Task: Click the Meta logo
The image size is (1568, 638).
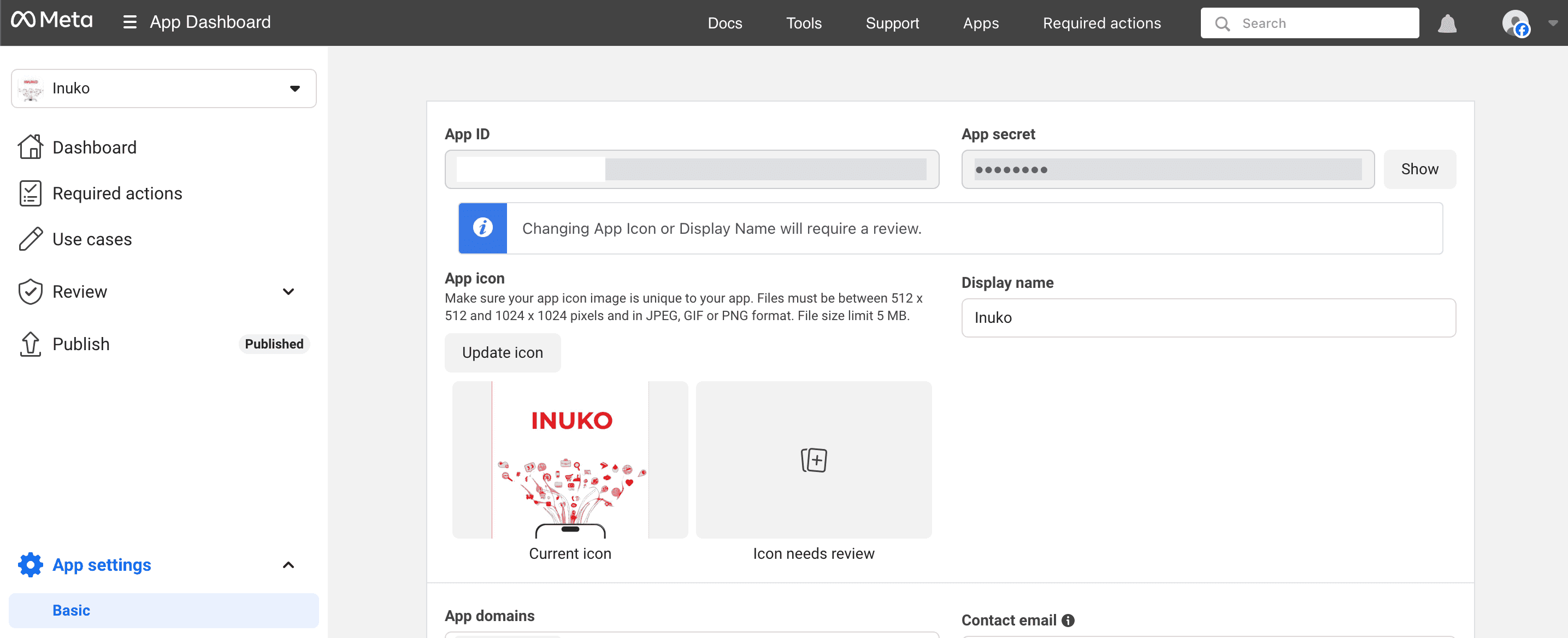Action: tap(52, 20)
